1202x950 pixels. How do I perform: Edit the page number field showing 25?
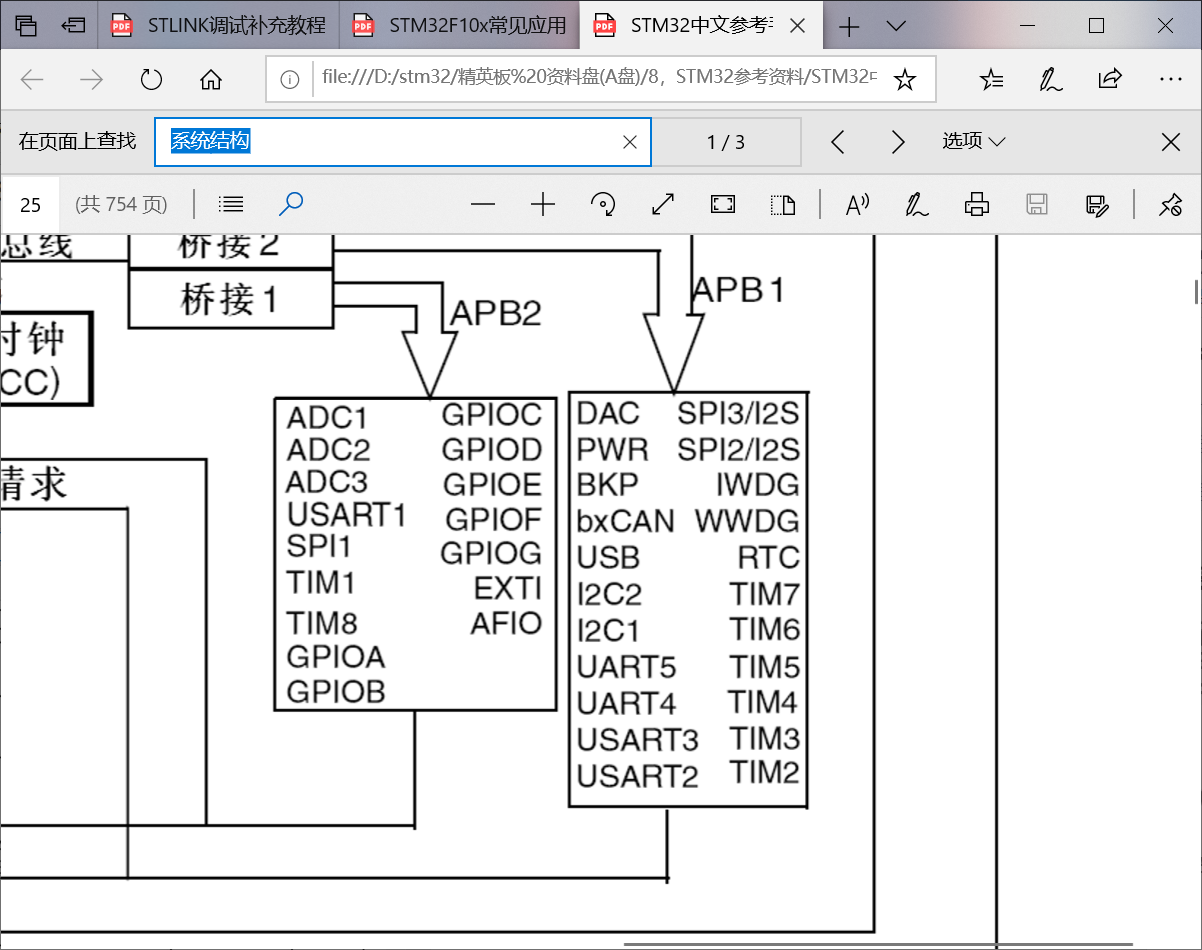31,204
